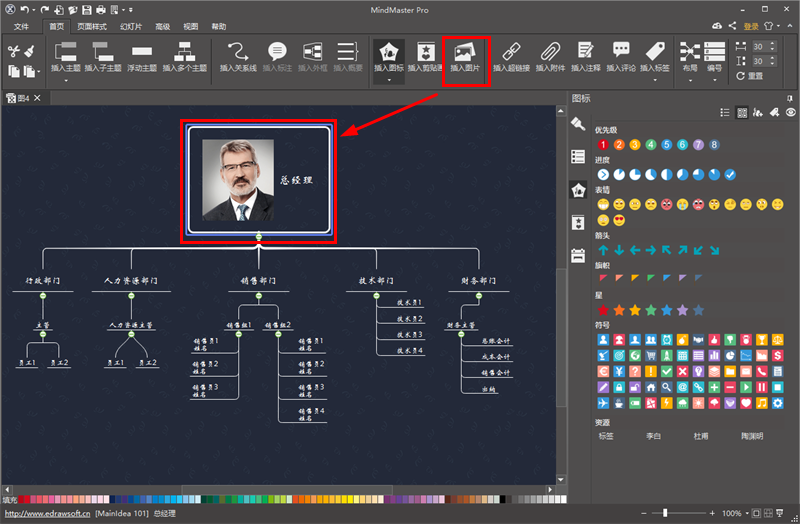Click the Insert Comment (插入评论) icon
The height and width of the screenshot is (524, 800).
(621, 50)
